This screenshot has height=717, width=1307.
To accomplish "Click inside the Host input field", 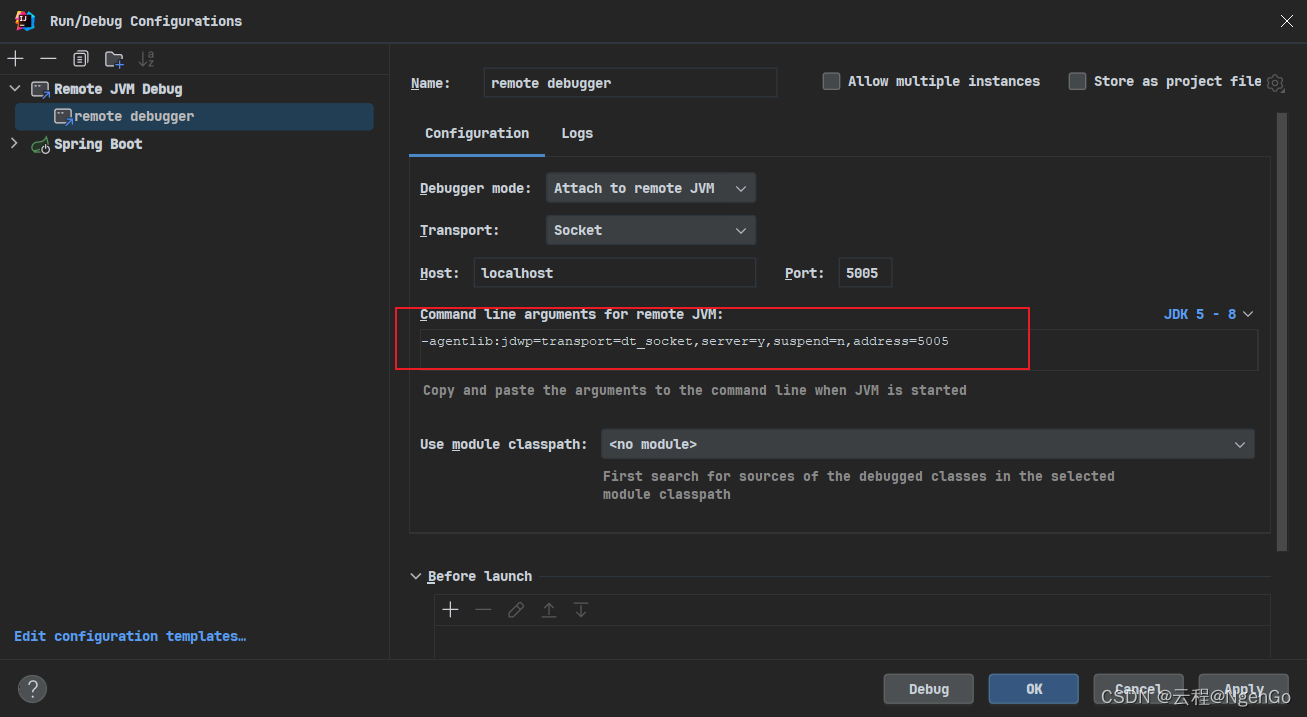I will pos(615,272).
